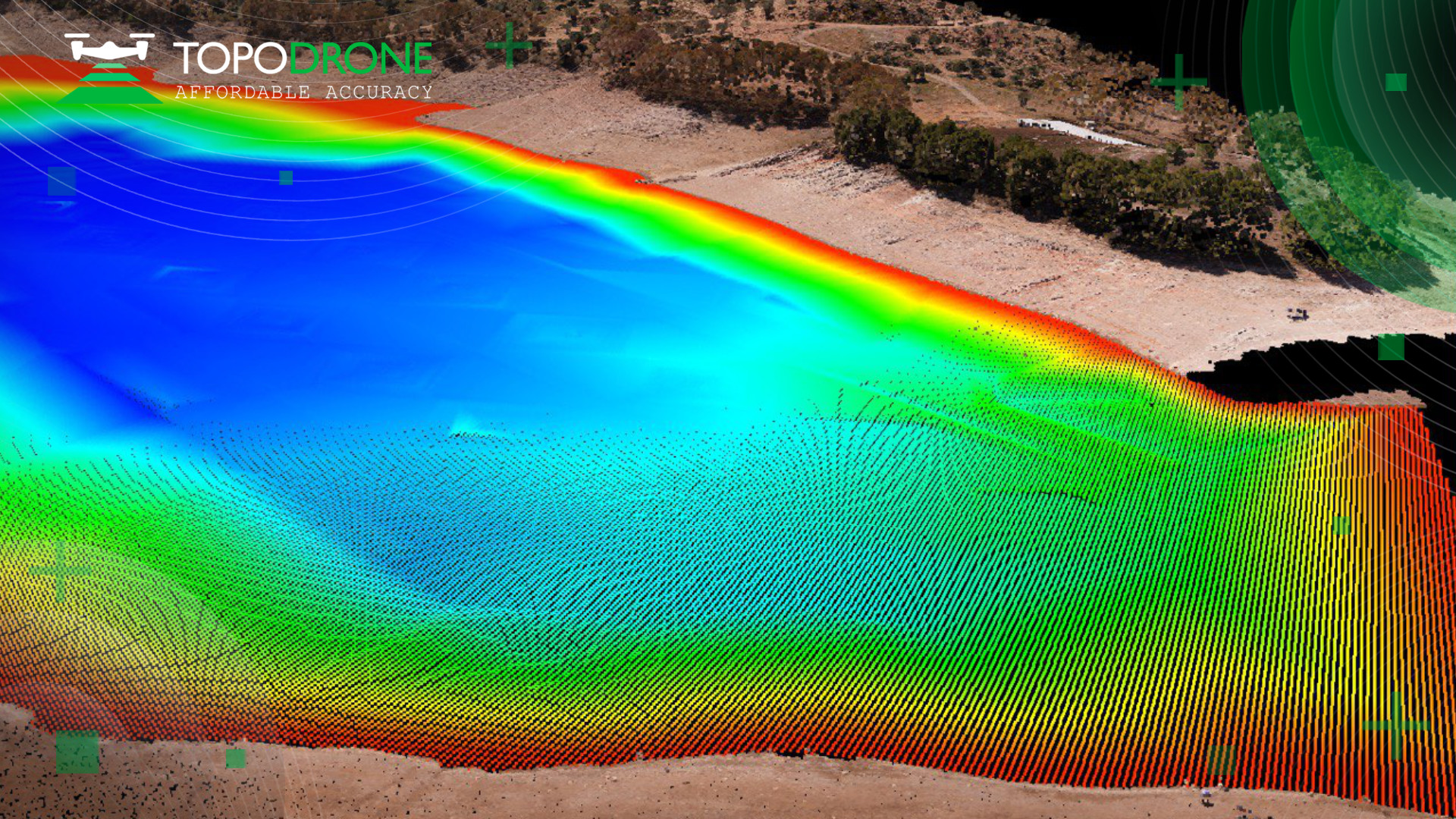Click the green square inside the radar circle
This screenshot has width=1456, height=819.
[x=1396, y=82]
